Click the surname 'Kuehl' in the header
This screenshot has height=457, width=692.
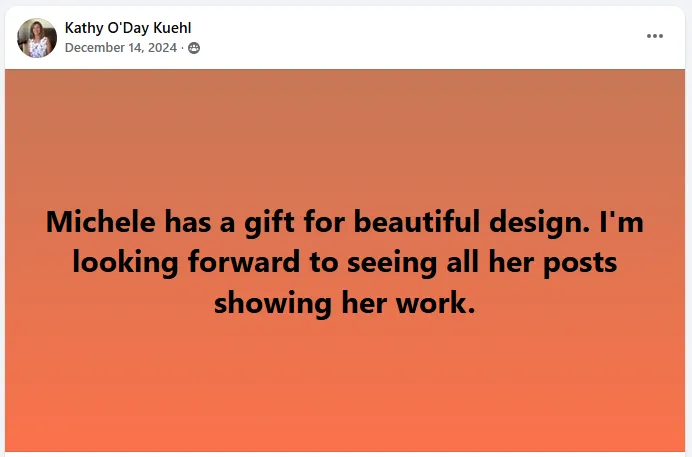click(x=172, y=28)
